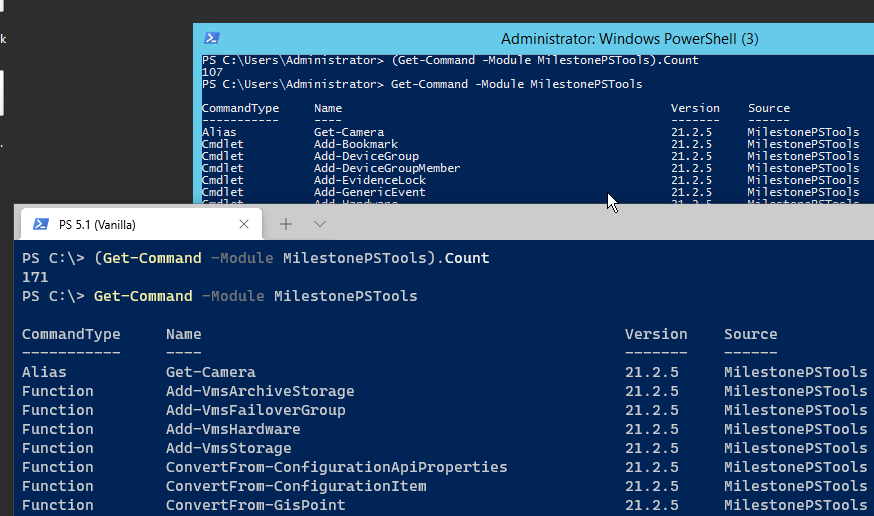874x516 pixels.
Task: Click ConvertFrom-ConfigurationItem entry
Action: coord(296,486)
